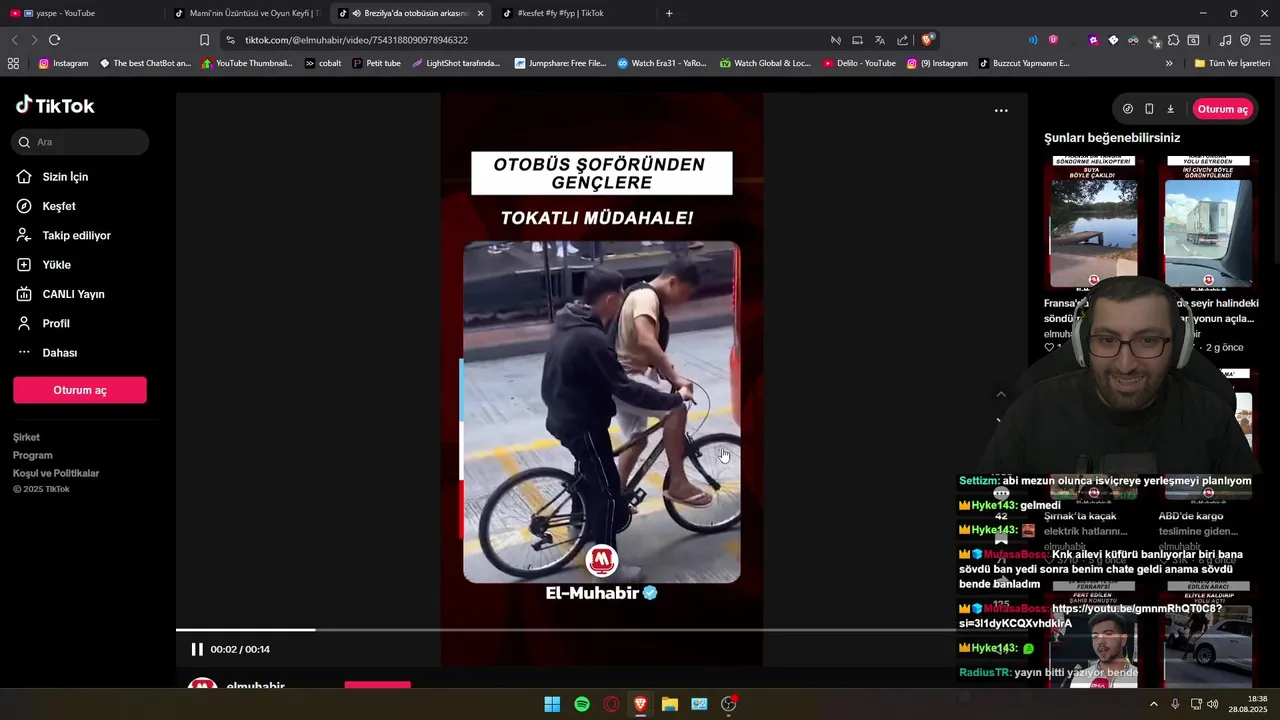Open the helicopter video thumbnail
This screenshot has height=720, width=1280.
coord(1093,222)
